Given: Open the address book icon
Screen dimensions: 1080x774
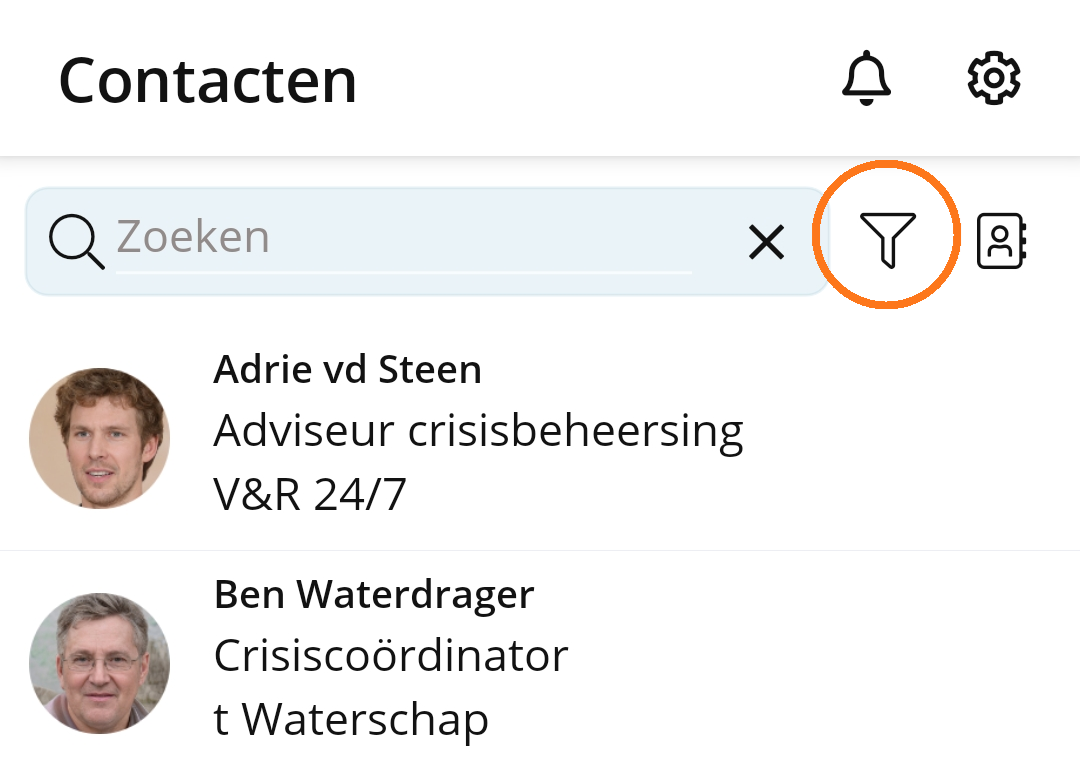Looking at the screenshot, I should [x=1002, y=240].
